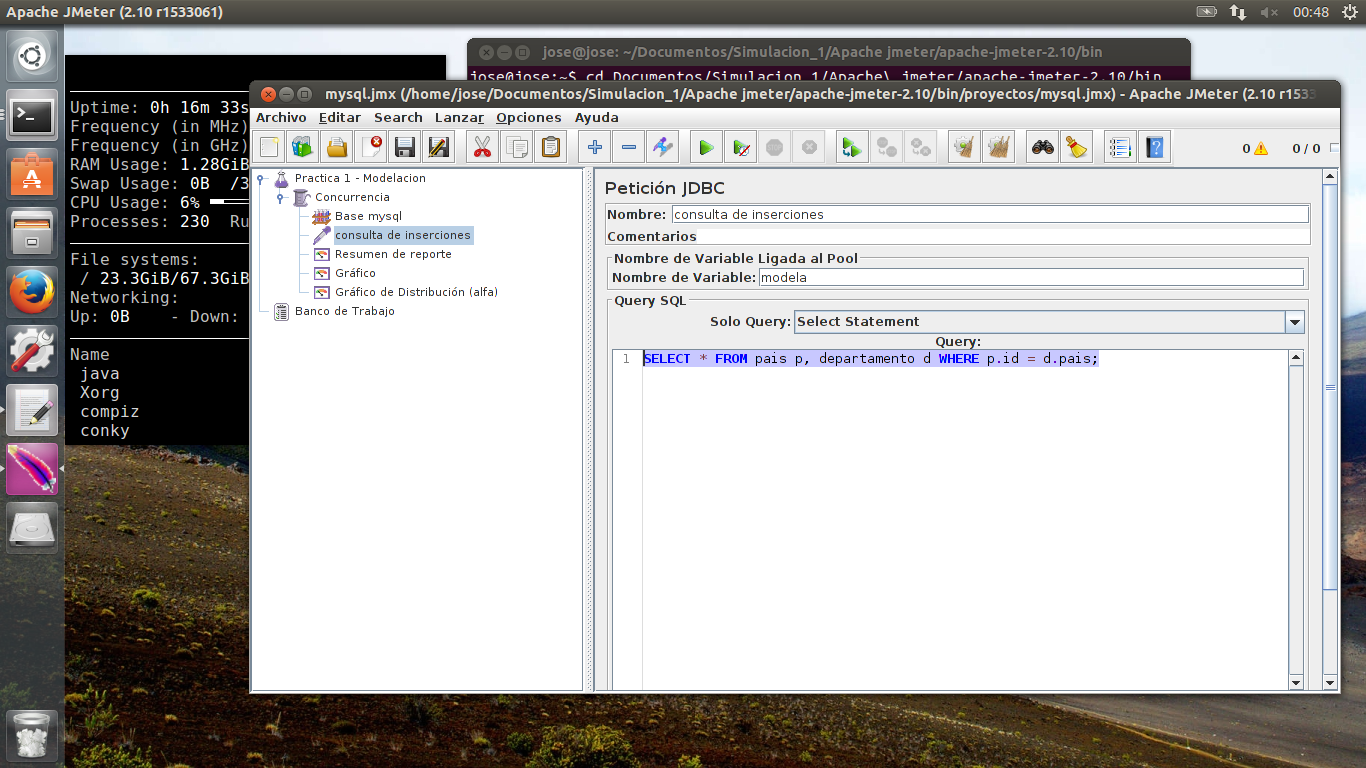Click the Paste clipboard toolbar icon
1366x768 pixels.
tap(550, 148)
